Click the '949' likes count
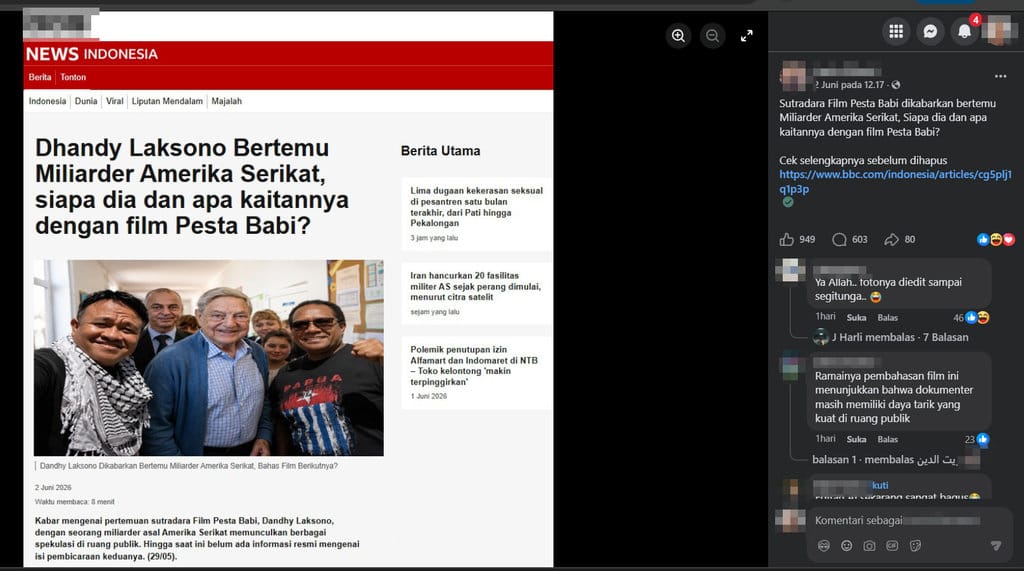1024x571 pixels. pyautogui.click(x=807, y=240)
